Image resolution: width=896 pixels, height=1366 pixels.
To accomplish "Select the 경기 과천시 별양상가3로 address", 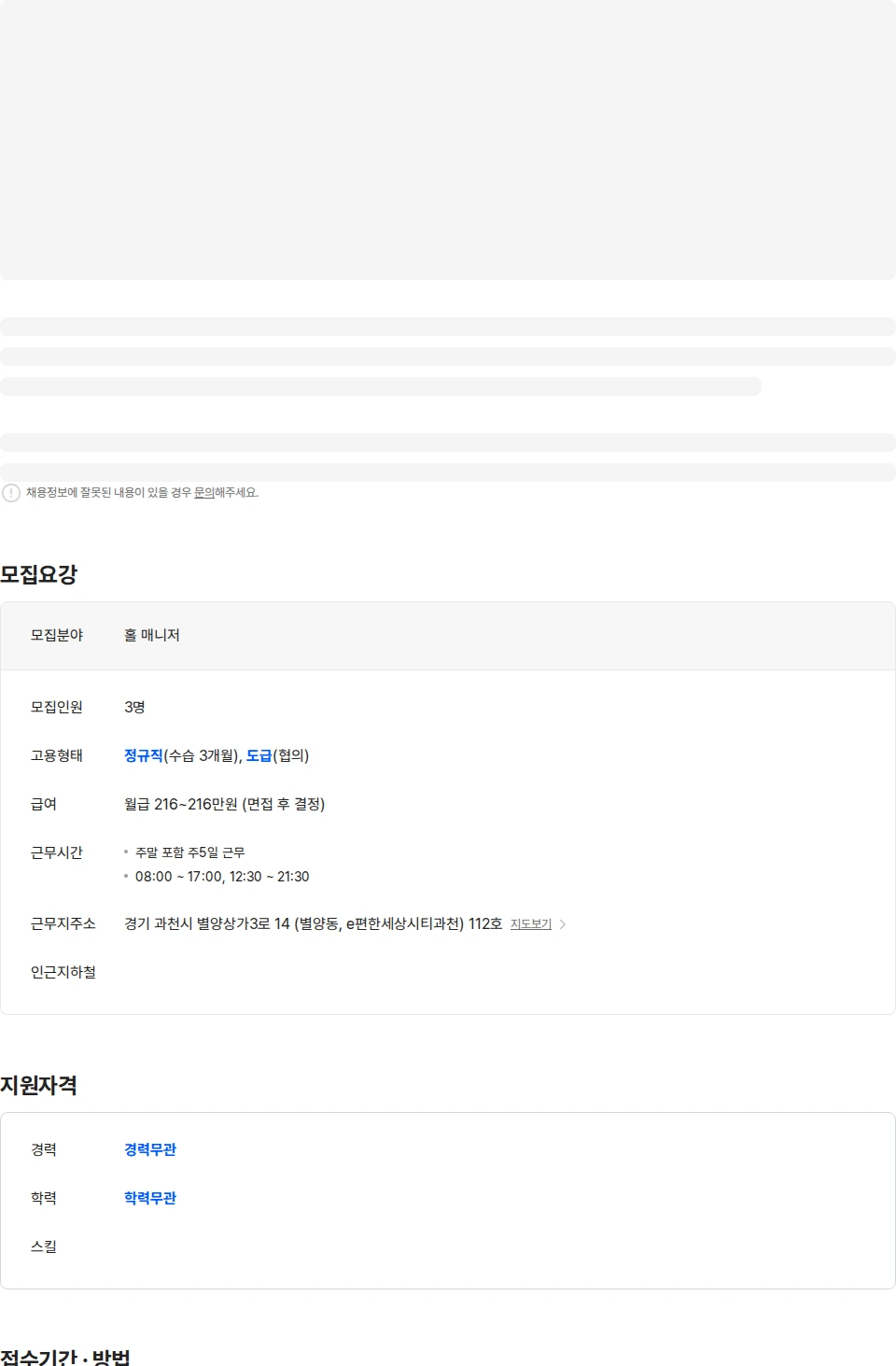I will (x=313, y=923).
